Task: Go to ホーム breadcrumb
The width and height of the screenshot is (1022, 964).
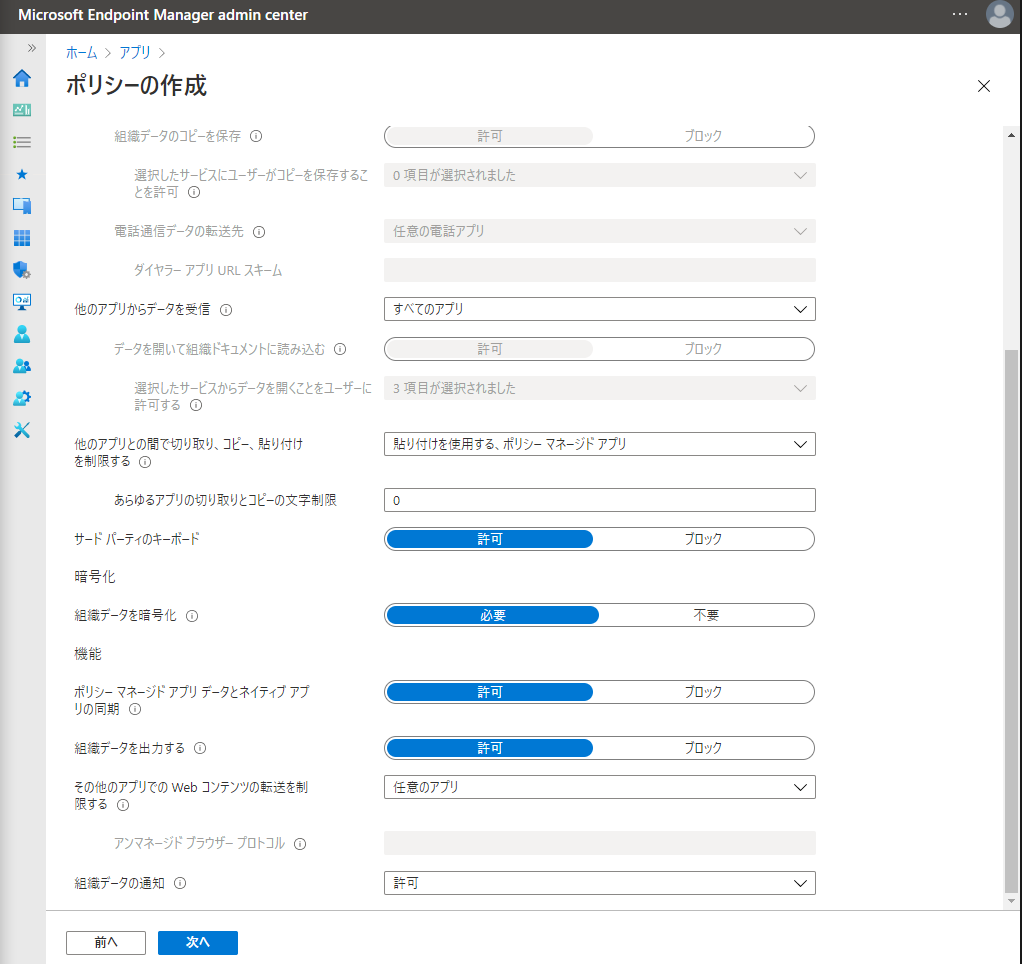Action: 81,53
